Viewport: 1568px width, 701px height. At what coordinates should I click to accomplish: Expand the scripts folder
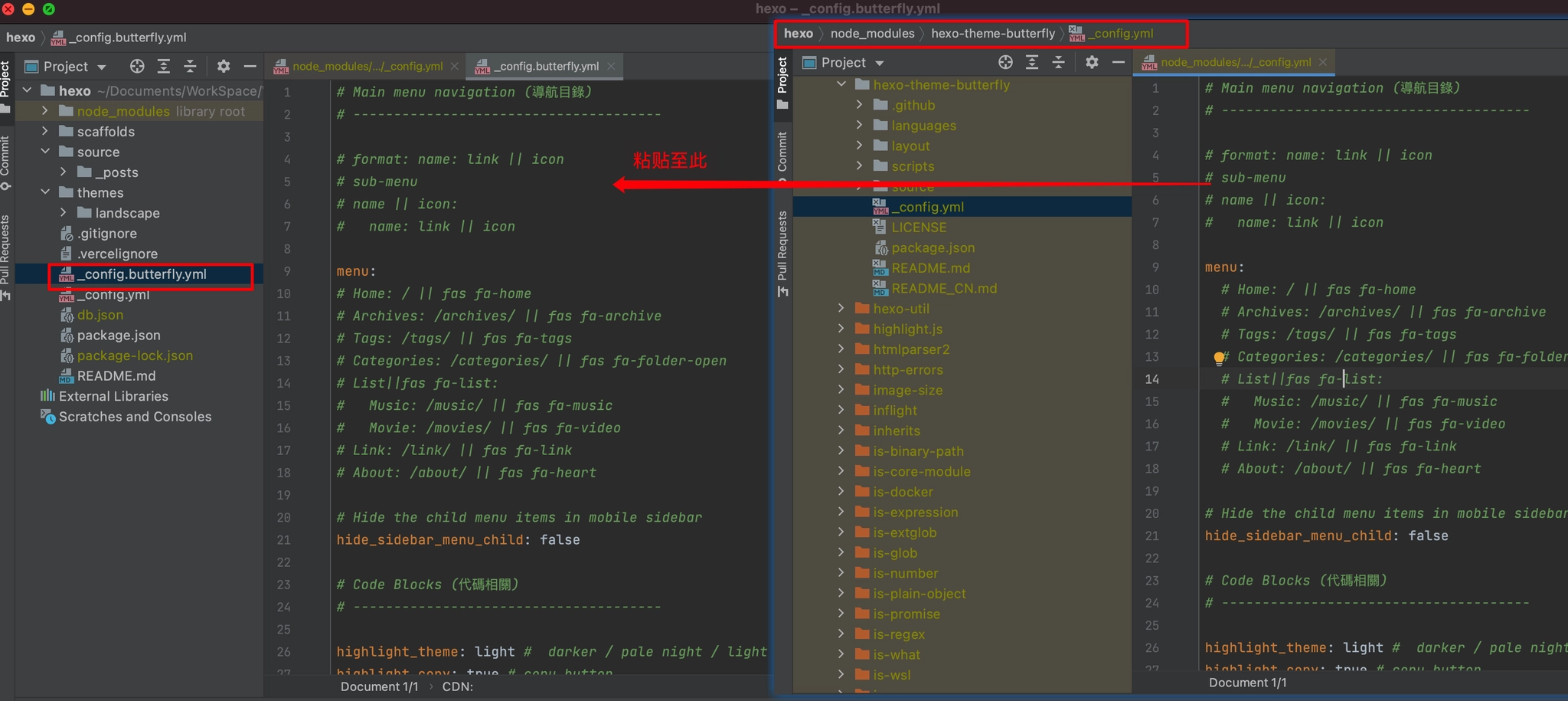[x=860, y=165]
